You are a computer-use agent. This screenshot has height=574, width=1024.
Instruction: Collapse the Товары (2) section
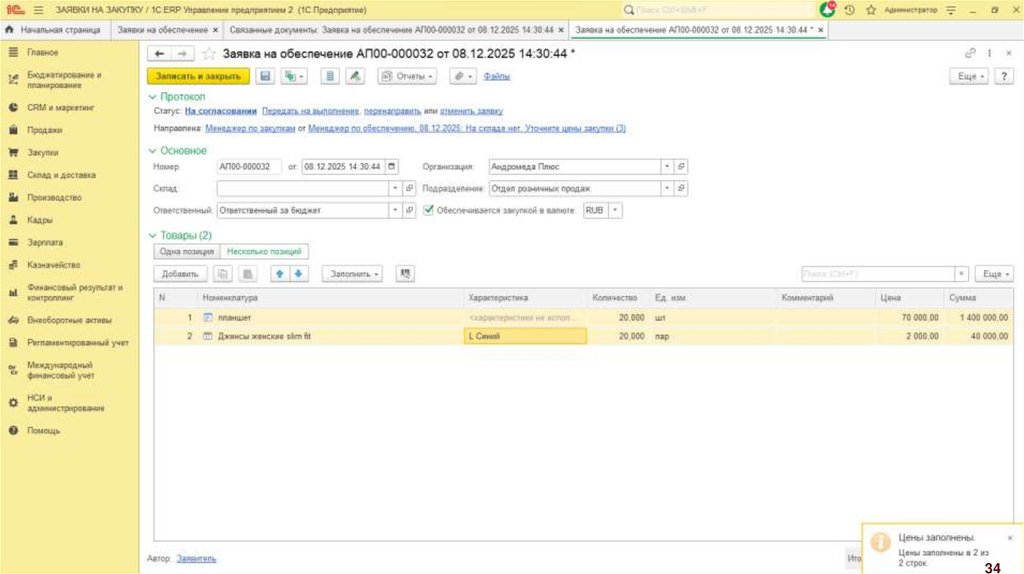(152, 236)
